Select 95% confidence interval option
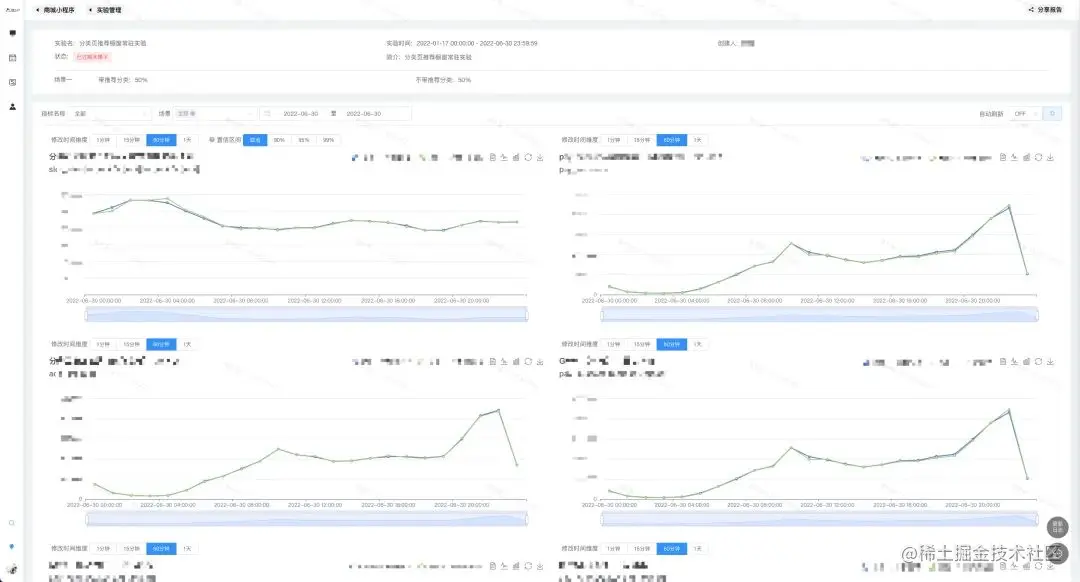 click(303, 140)
